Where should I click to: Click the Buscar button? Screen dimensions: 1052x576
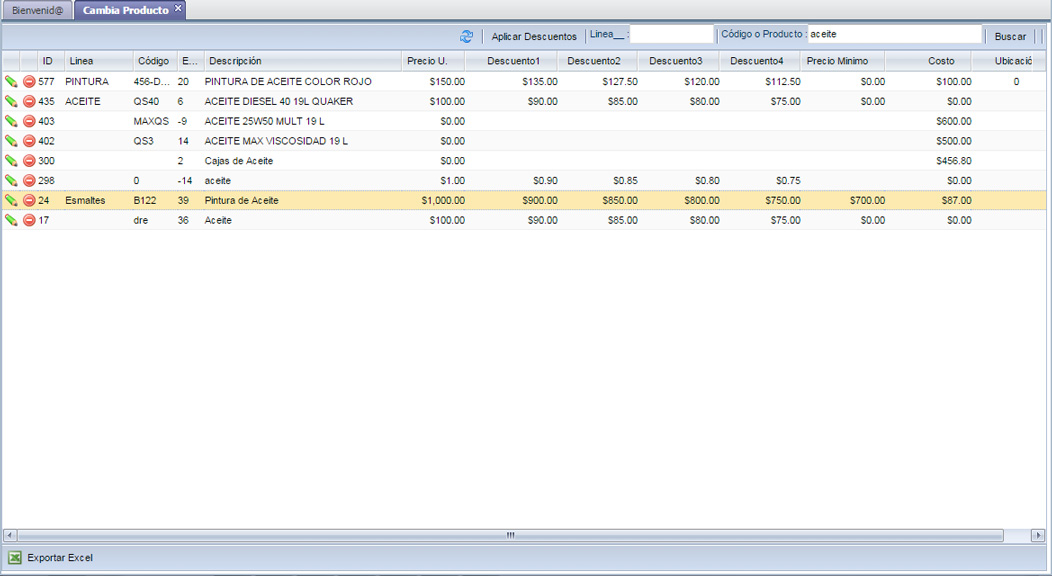(x=1010, y=36)
